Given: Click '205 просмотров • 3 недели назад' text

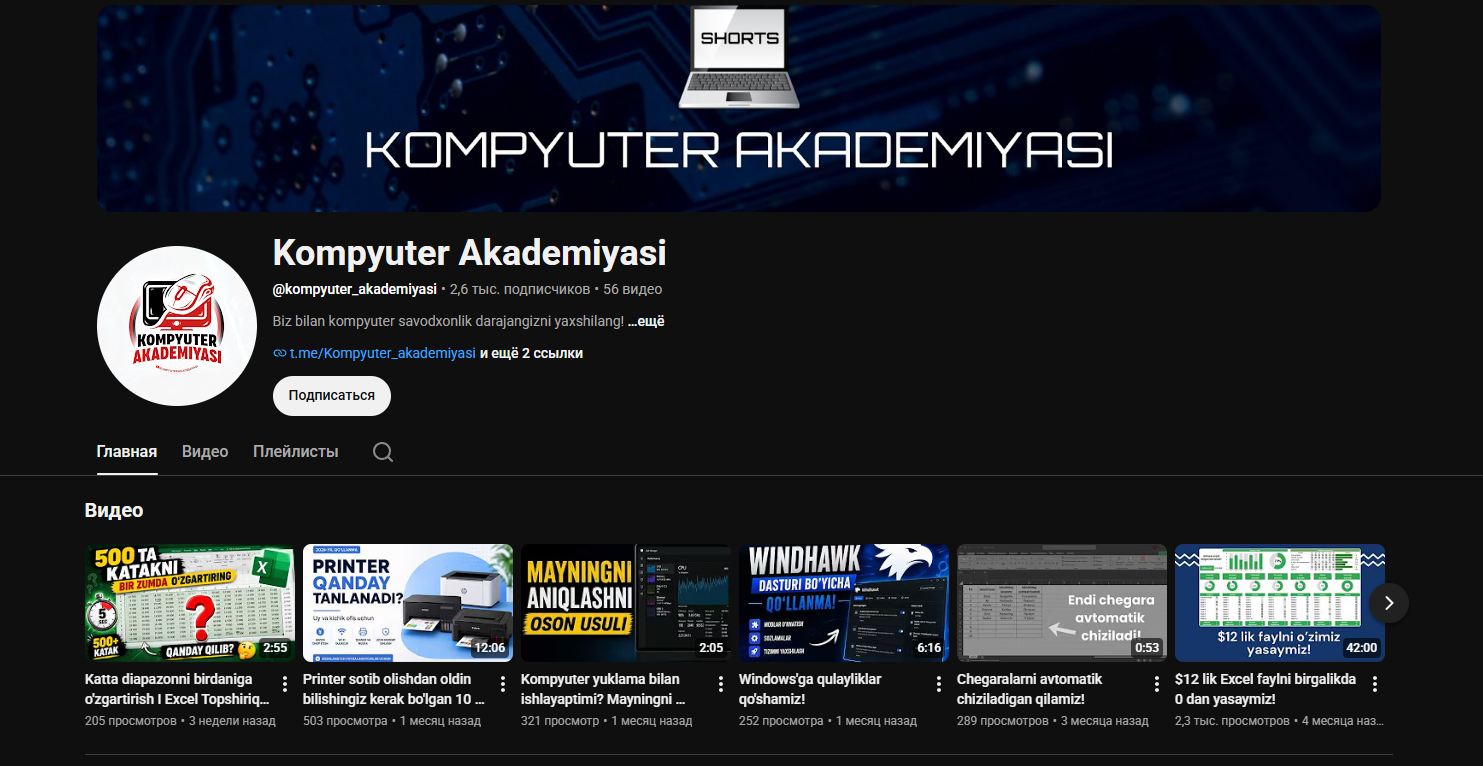Looking at the screenshot, I should pyautogui.click(x=180, y=720).
